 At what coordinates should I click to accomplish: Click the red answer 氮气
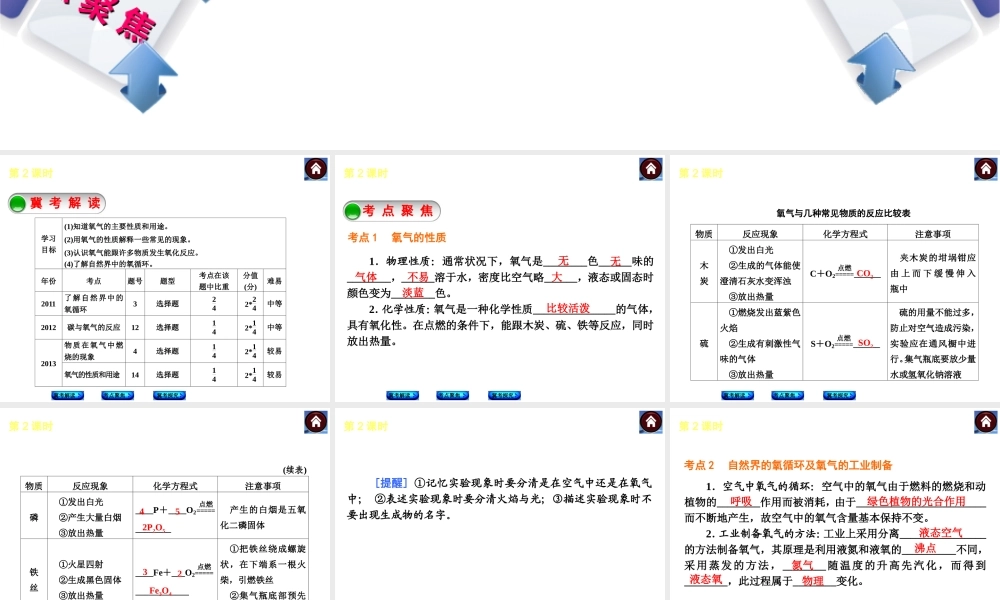coord(802,564)
